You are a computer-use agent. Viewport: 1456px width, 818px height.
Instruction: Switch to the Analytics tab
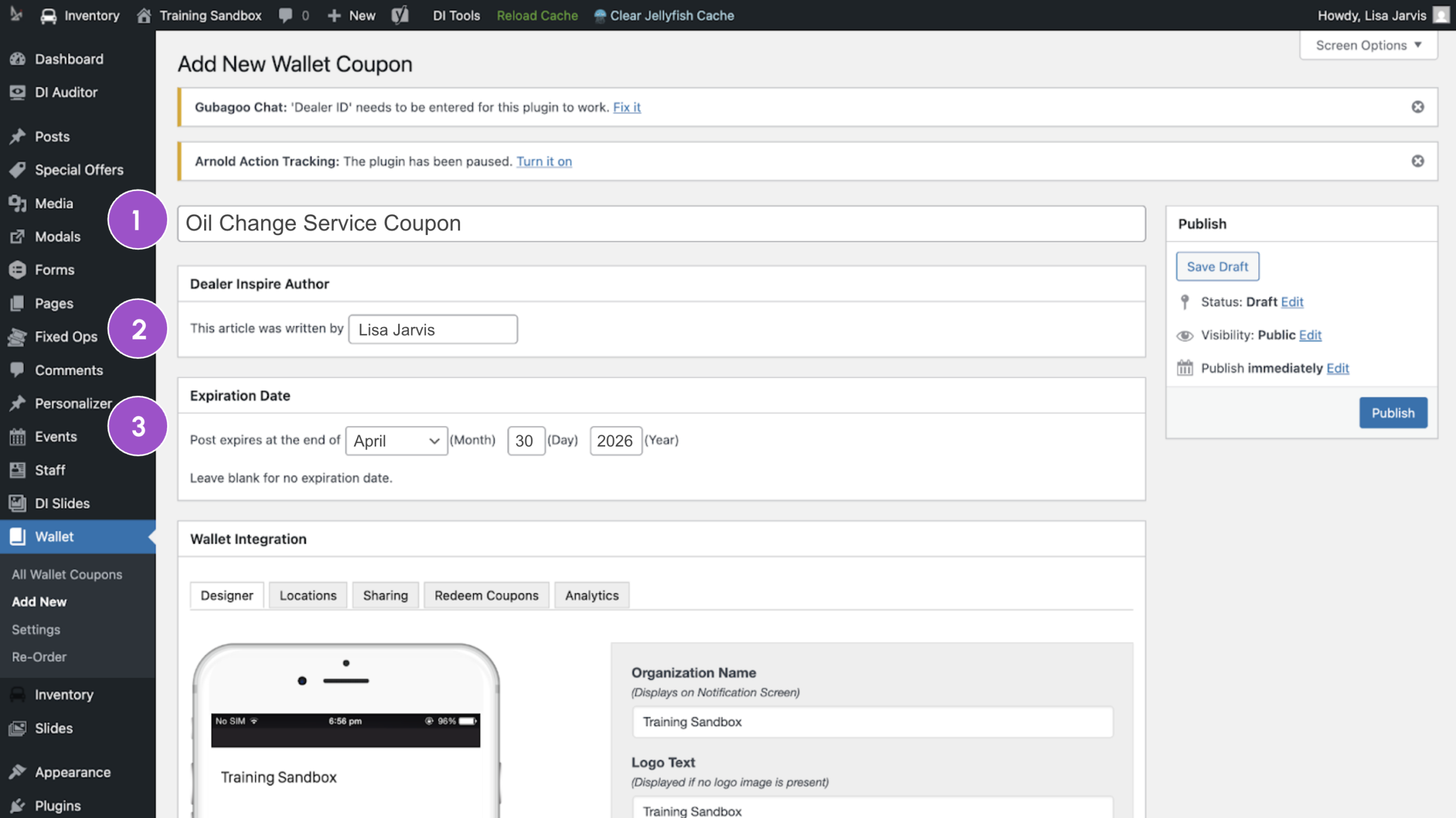(592, 596)
